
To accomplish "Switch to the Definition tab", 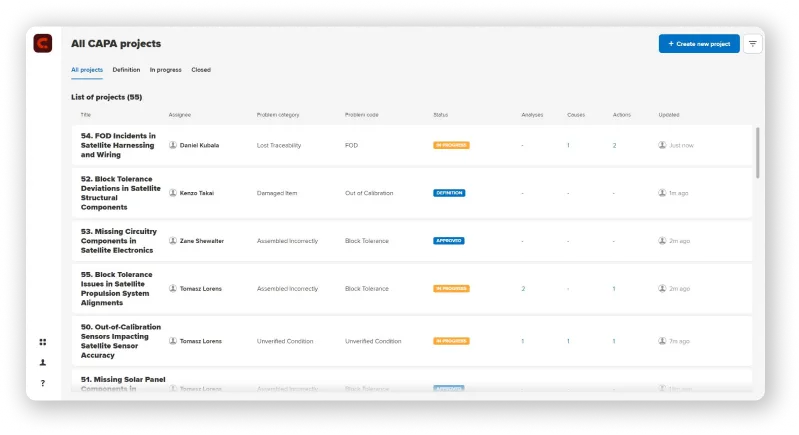I will tap(126, 70).
